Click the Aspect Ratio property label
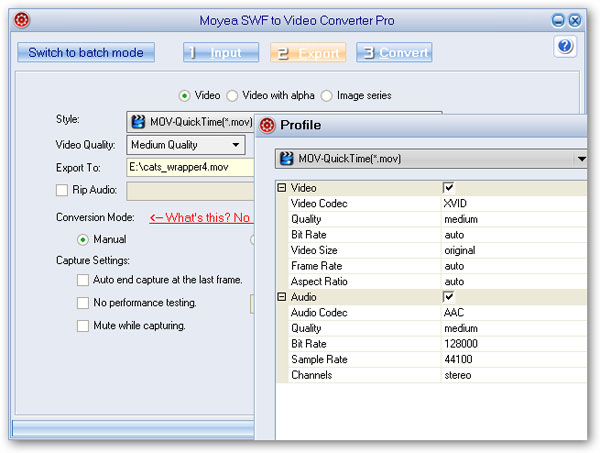Image resolution: width=600 pixels, height=453 pixels. pos(319,282)
